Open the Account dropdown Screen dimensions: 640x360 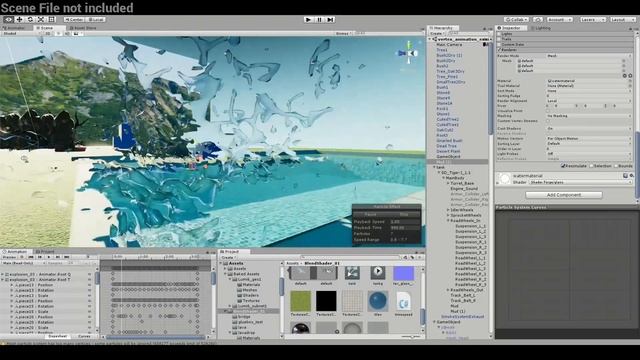pyautogui.click(x=559, y=19)
